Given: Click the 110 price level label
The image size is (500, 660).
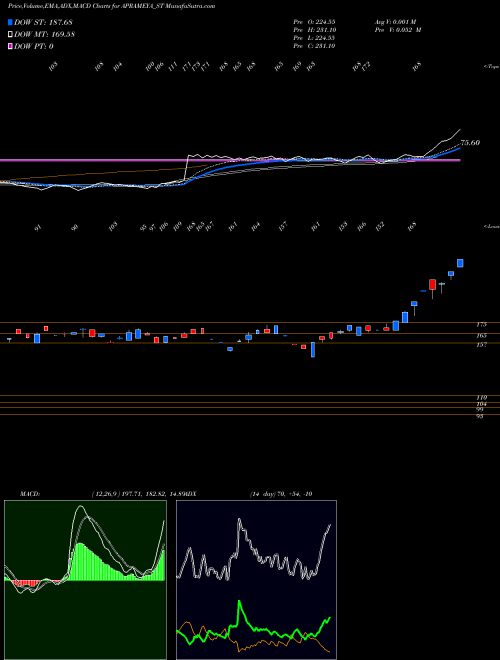Looking at the screenshot, I should point(481,397).
